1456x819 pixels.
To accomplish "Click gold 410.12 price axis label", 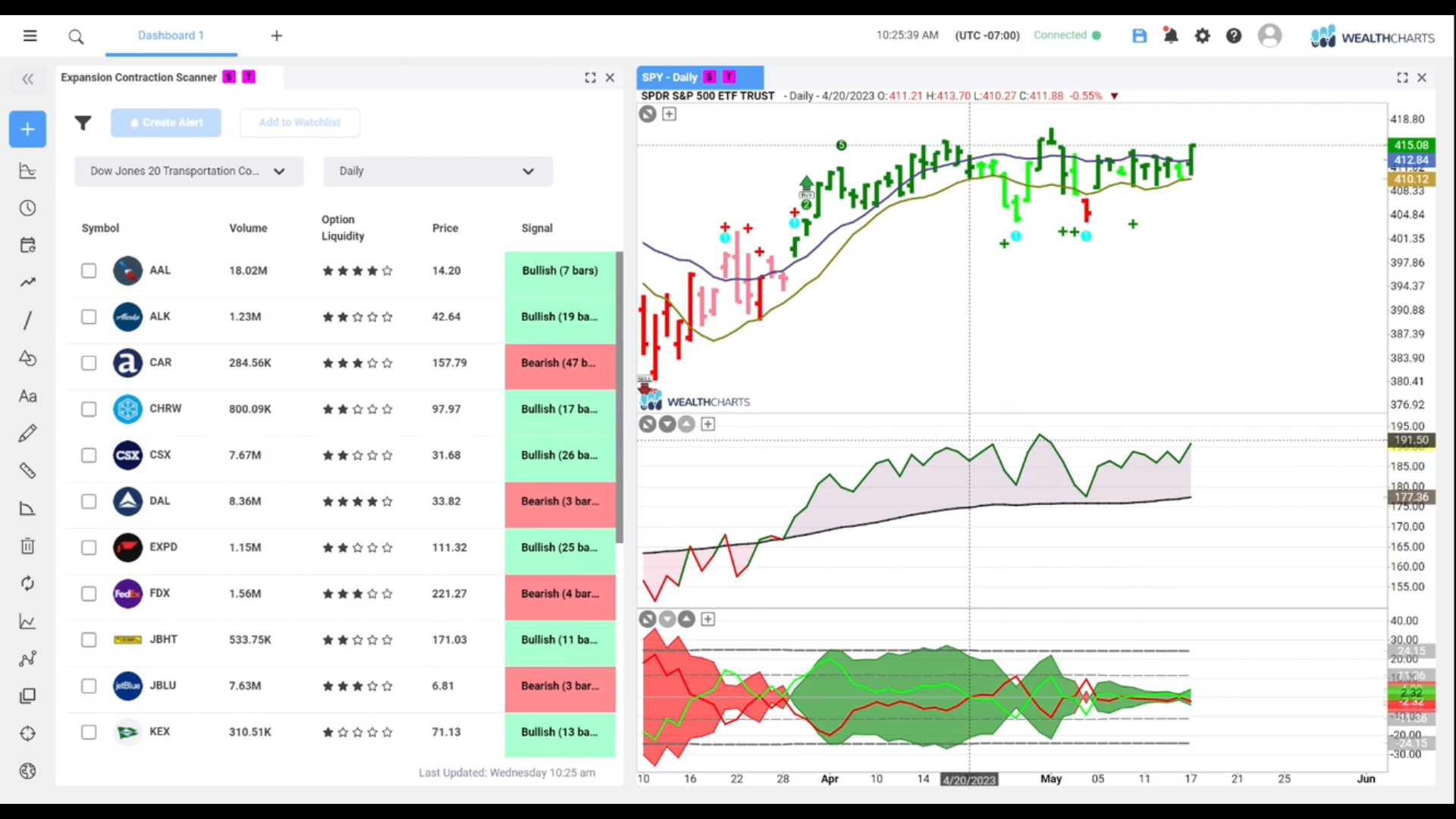I will 1410,180.
